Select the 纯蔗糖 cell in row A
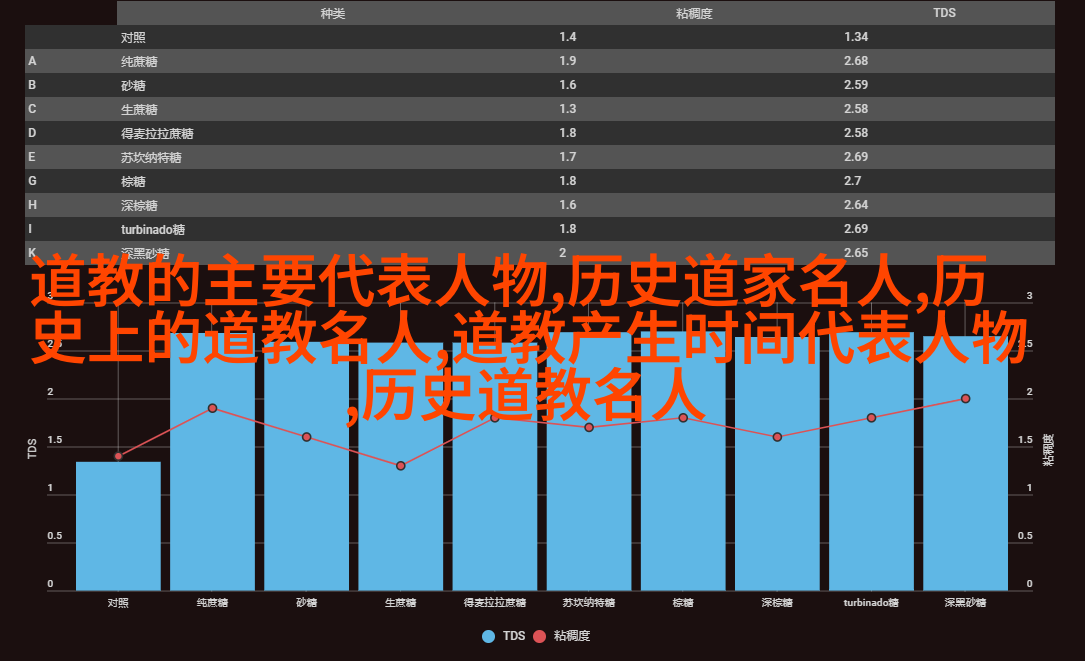1085x661 pixels. [139, 62]
